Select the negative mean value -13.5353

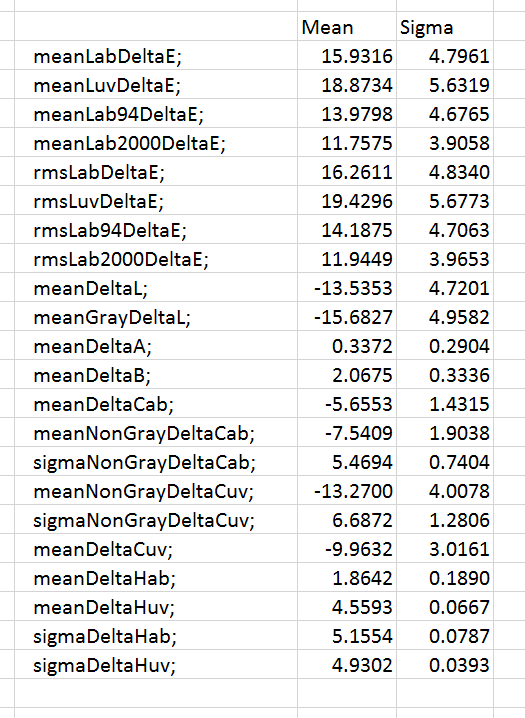tap(346, 288)
